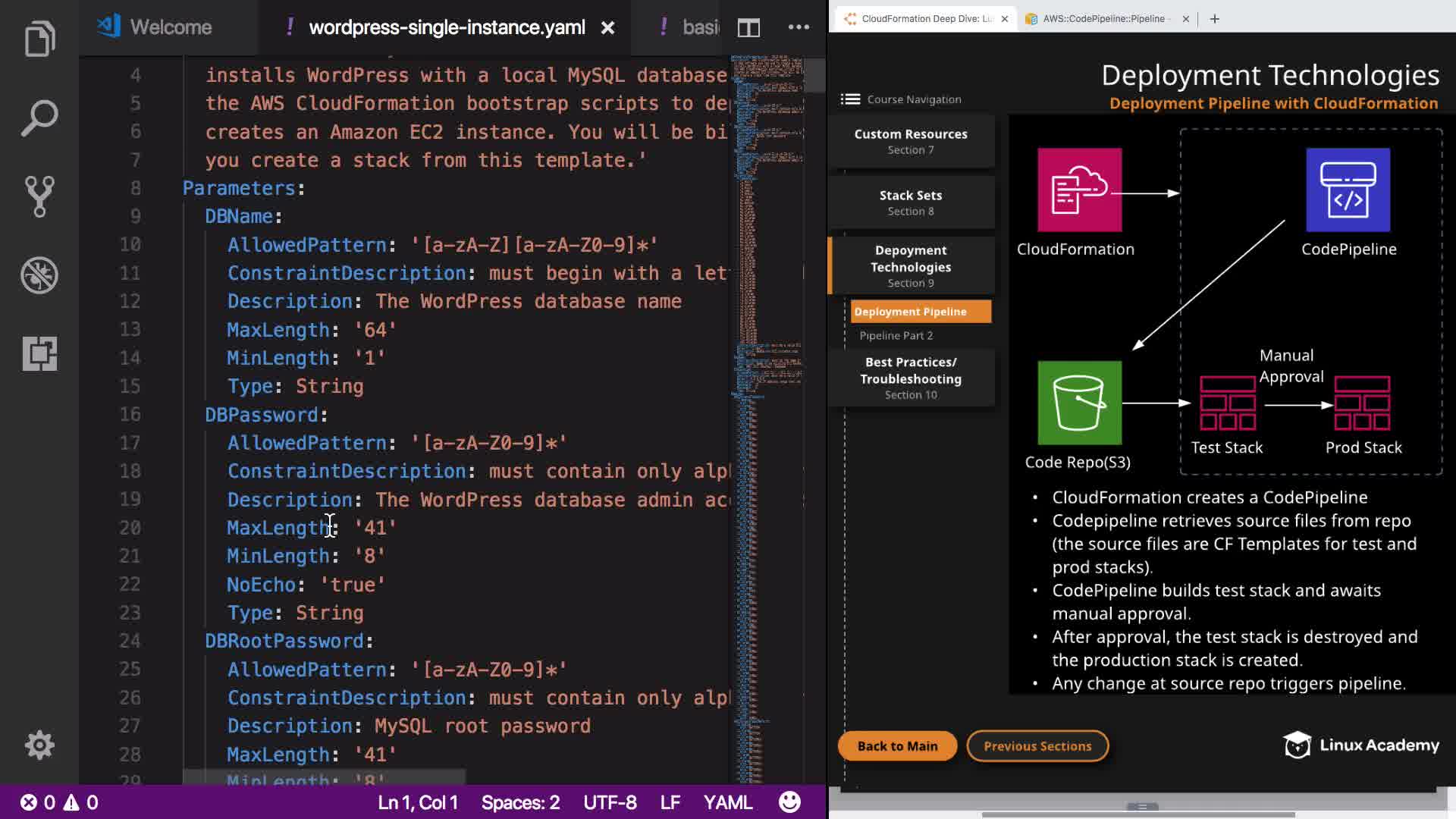Click the errors and warnings status indicator
This screenshot has height=819, width=1456.
[x=59, y=802]
